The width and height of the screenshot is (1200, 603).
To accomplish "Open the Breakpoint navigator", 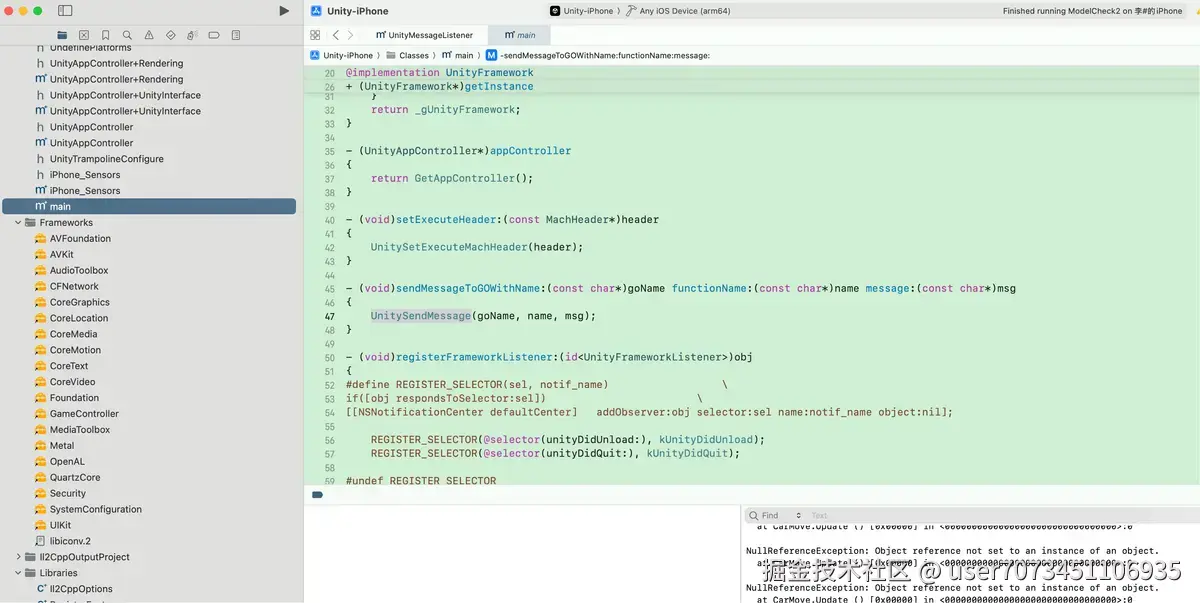I will tap(214, 35).
